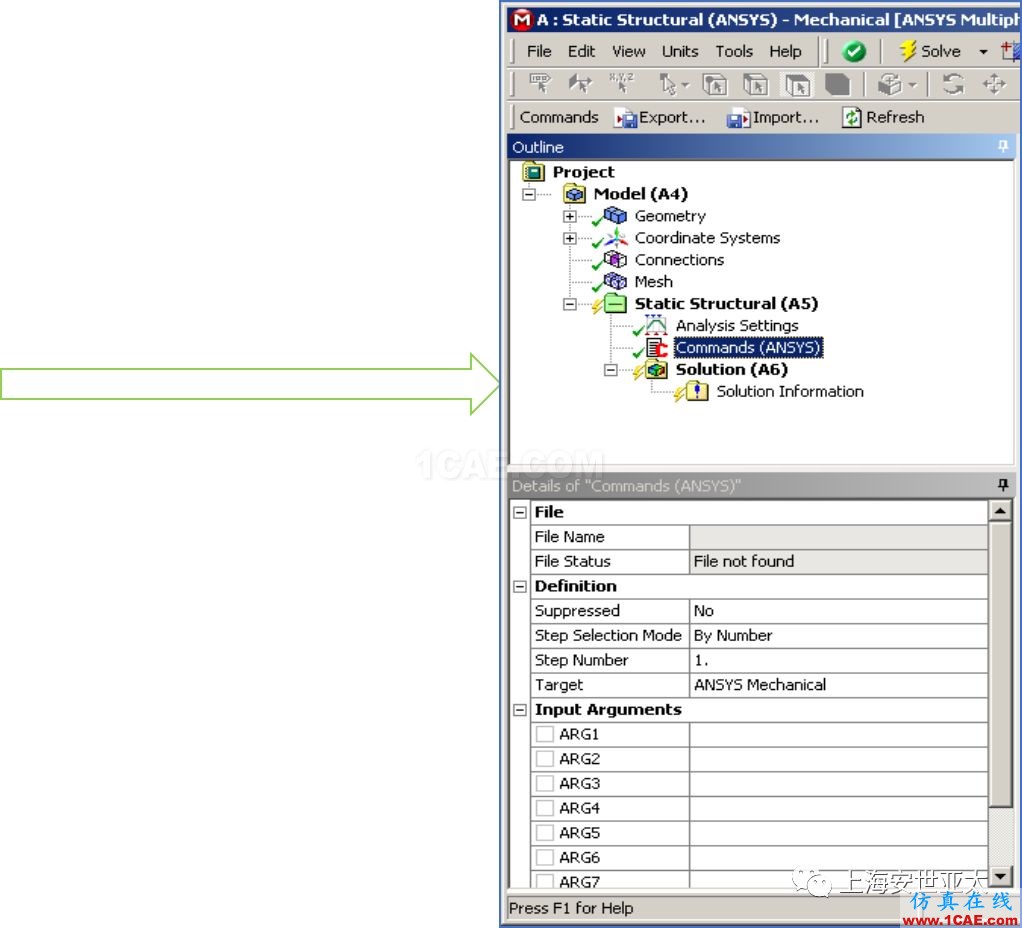This screenshot has height=928, width=1022.
Task: Click the Pan view tool icon
Action: [994, 84]
